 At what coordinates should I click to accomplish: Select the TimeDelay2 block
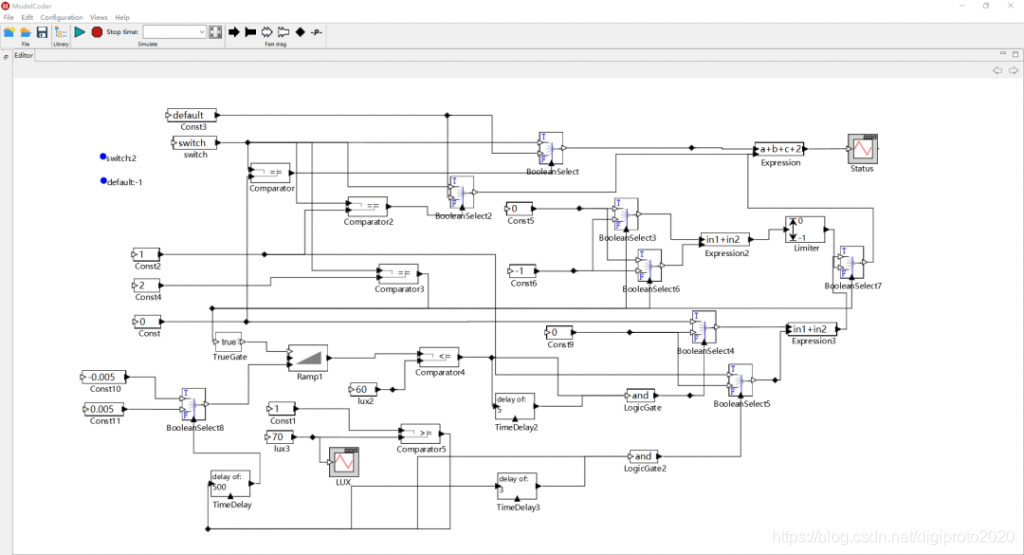click(x=515, y=407)
